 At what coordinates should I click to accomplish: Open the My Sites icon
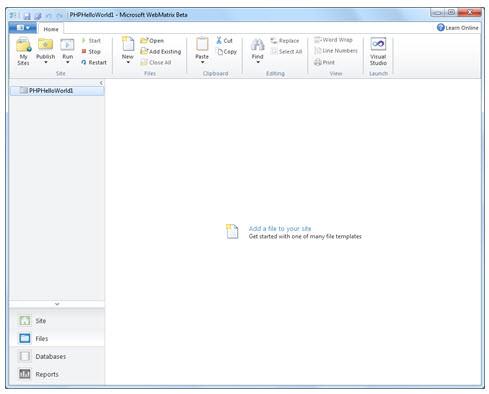pyautogui.click(x=23, y=45)
